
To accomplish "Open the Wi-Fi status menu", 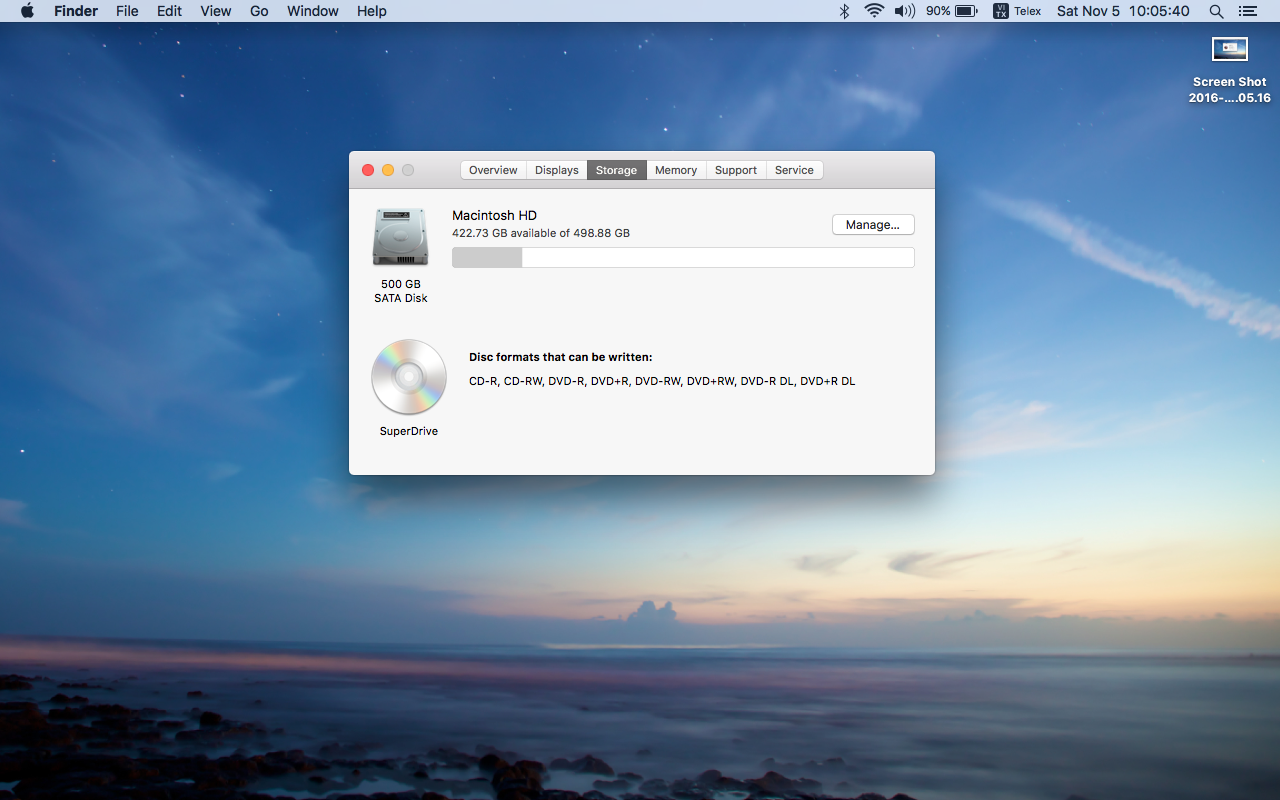I will coord(874,11).
